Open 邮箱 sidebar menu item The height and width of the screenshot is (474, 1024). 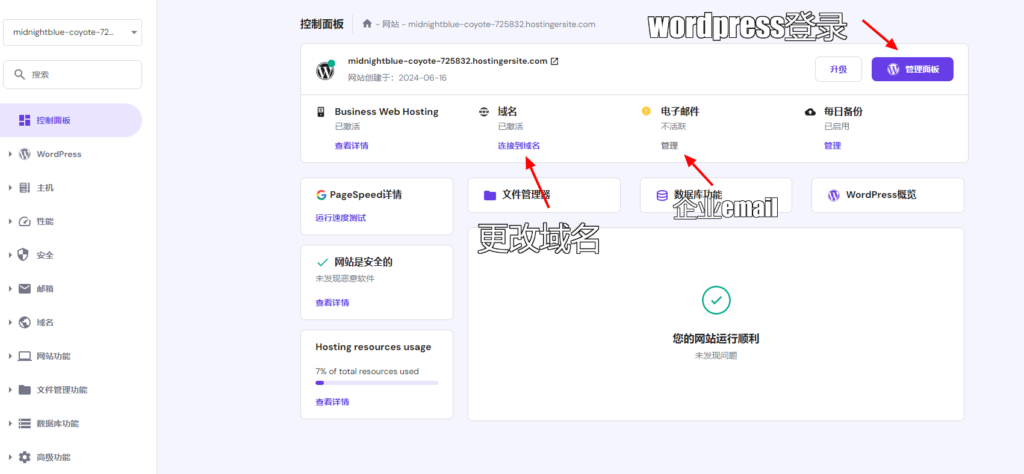point(45,289)
